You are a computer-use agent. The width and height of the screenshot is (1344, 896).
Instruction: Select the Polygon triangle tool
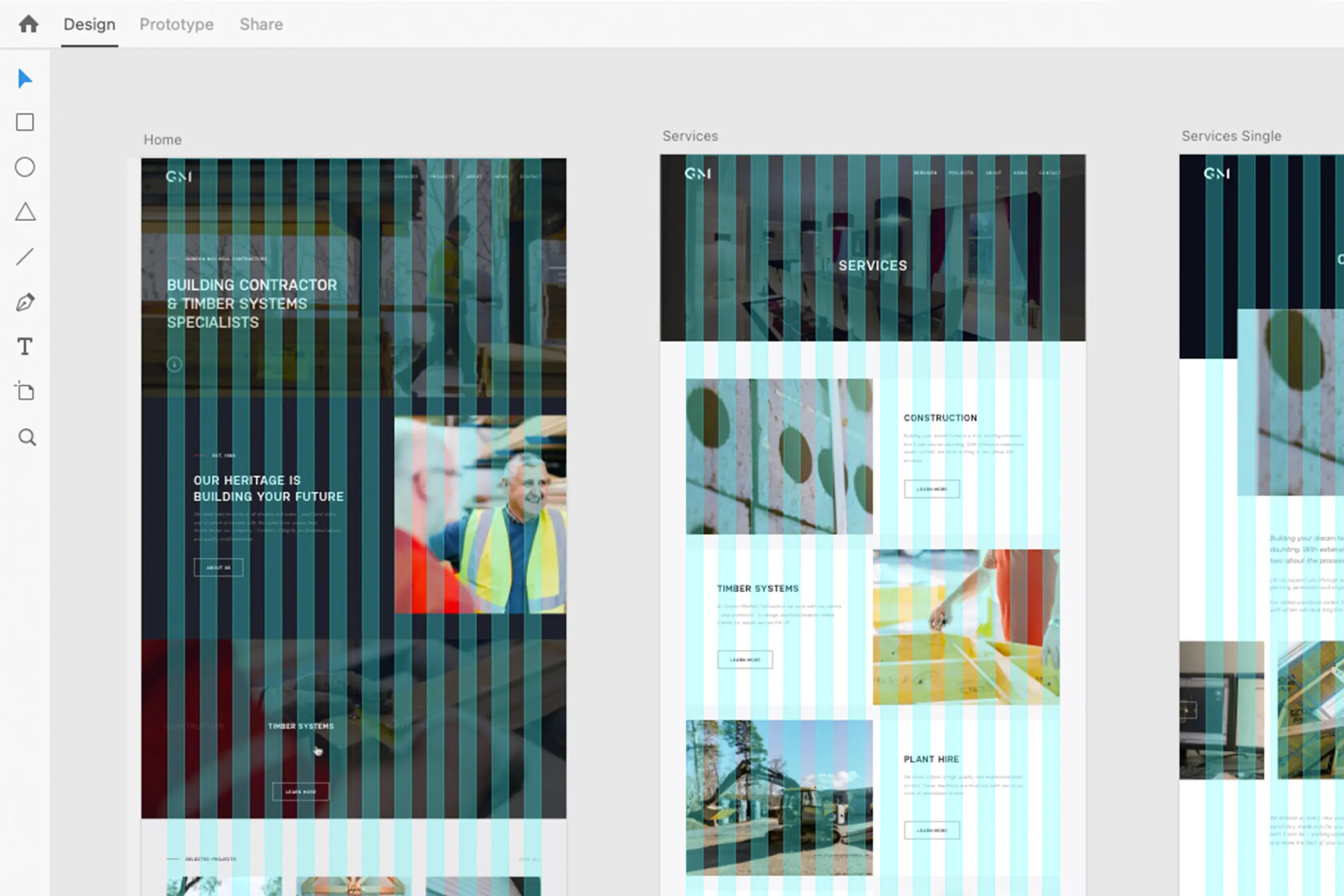[25, 212]
